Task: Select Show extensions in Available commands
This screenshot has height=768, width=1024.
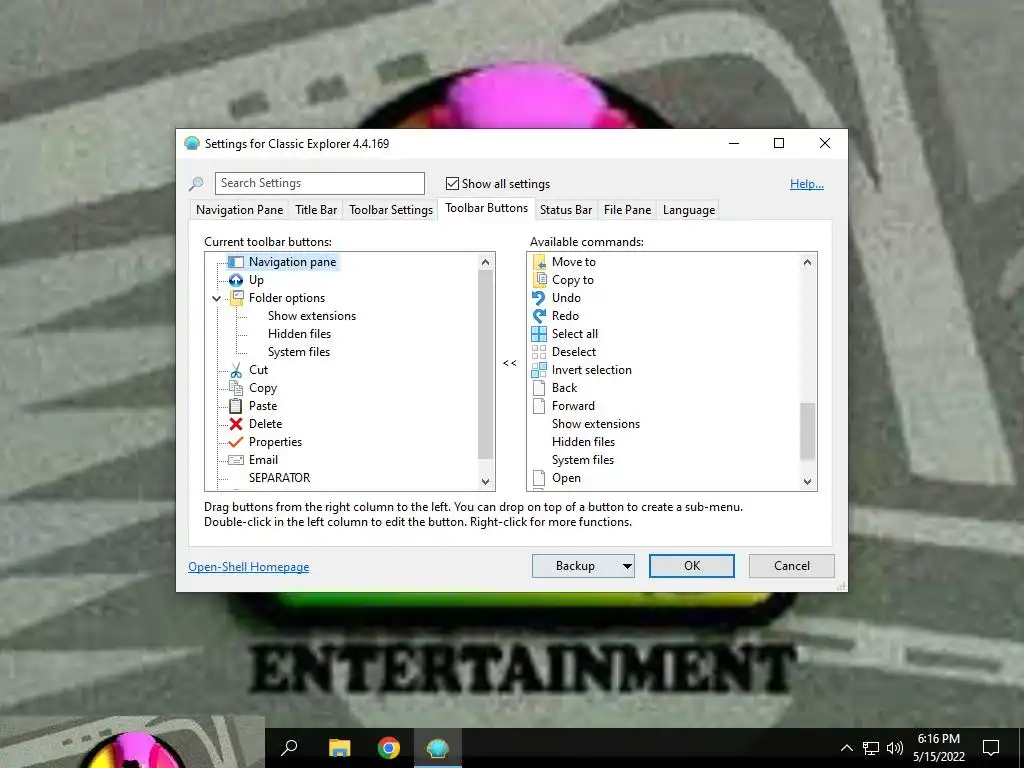Action: [596, 424]
